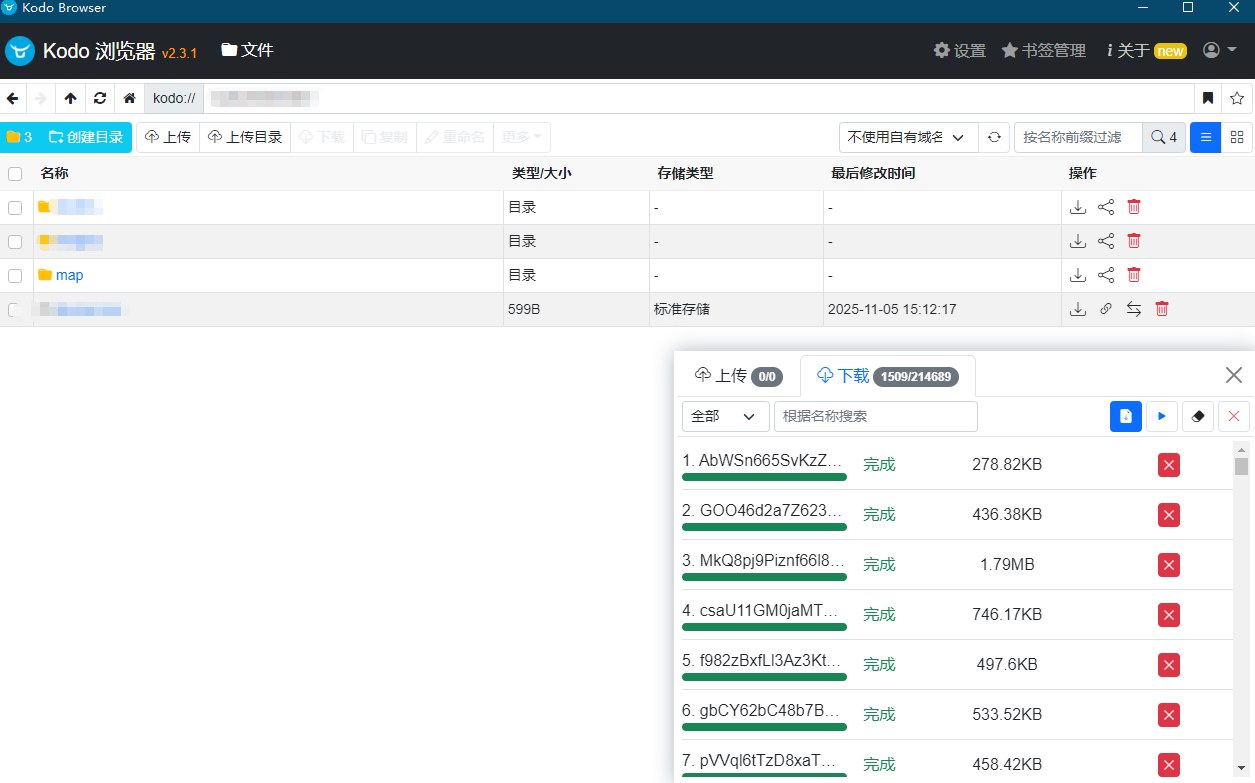Check the 599B file row checkbox

tap(15, 309)
